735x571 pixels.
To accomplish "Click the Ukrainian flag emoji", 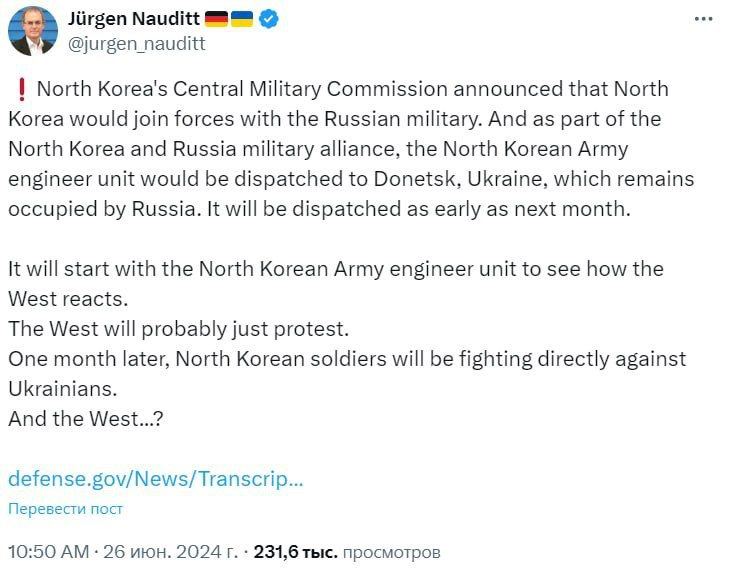I will pos(245,19).
